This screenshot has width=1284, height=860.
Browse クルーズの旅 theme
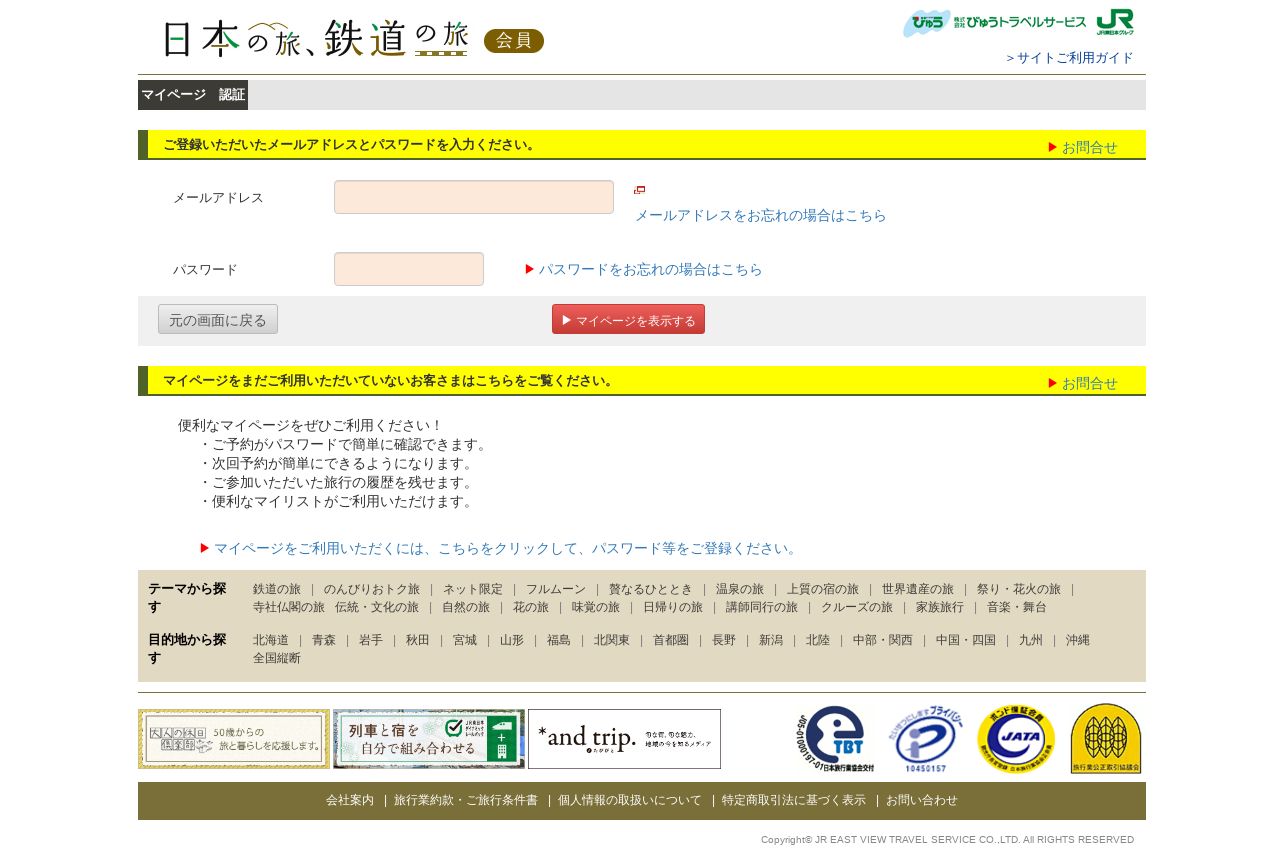(857, 607)
